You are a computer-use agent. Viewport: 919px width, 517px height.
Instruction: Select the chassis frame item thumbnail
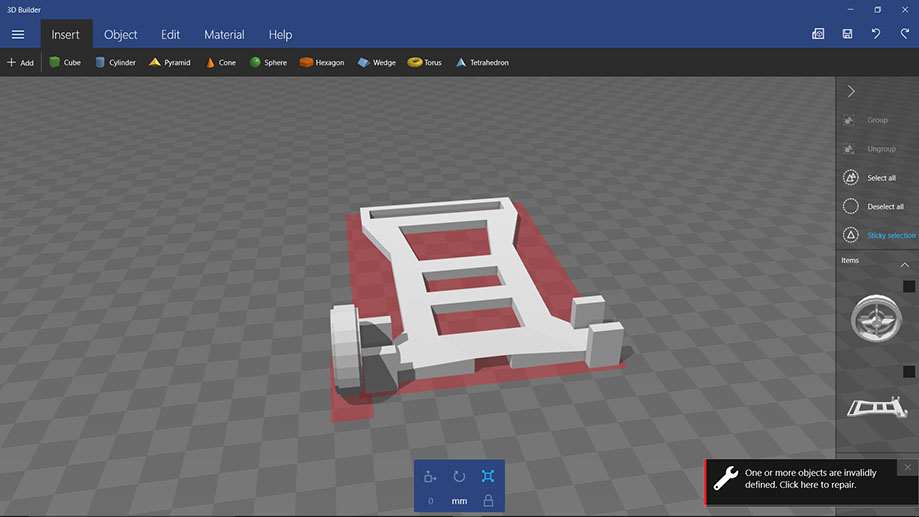(x=877, y=407)
